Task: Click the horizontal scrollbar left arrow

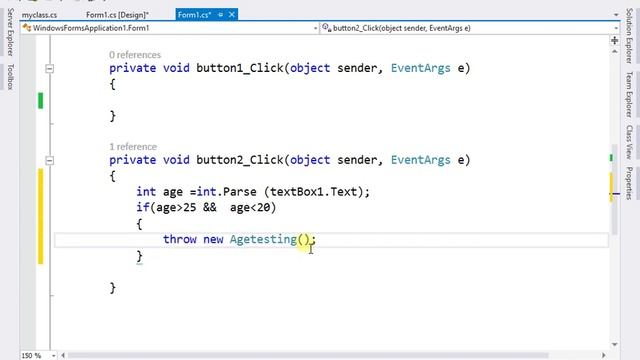Action: [63, 356]
